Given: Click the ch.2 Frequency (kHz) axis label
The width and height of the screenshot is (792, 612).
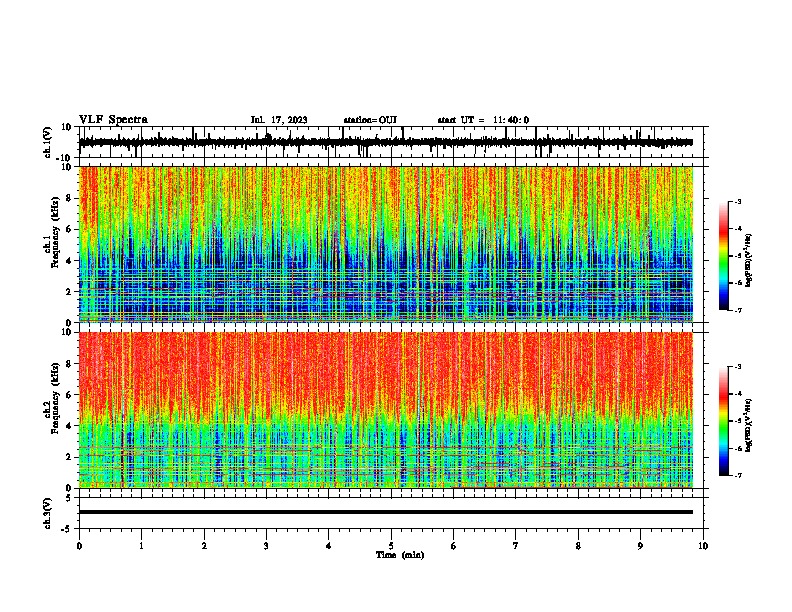Looking at the screenshot, I should 56,398.
